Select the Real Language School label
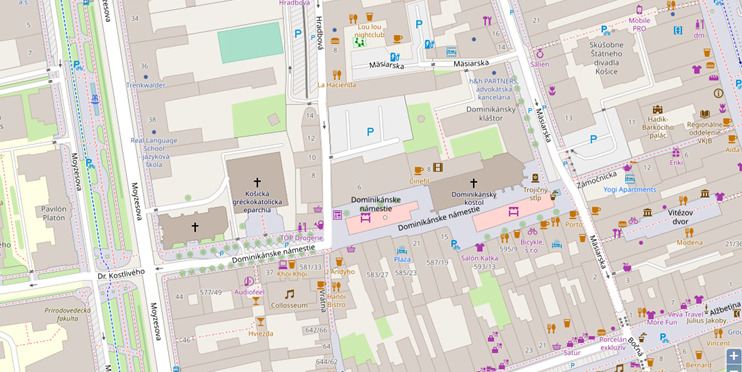Image resolution: width=742 pixels, height=372 pixels. [154, 152]
